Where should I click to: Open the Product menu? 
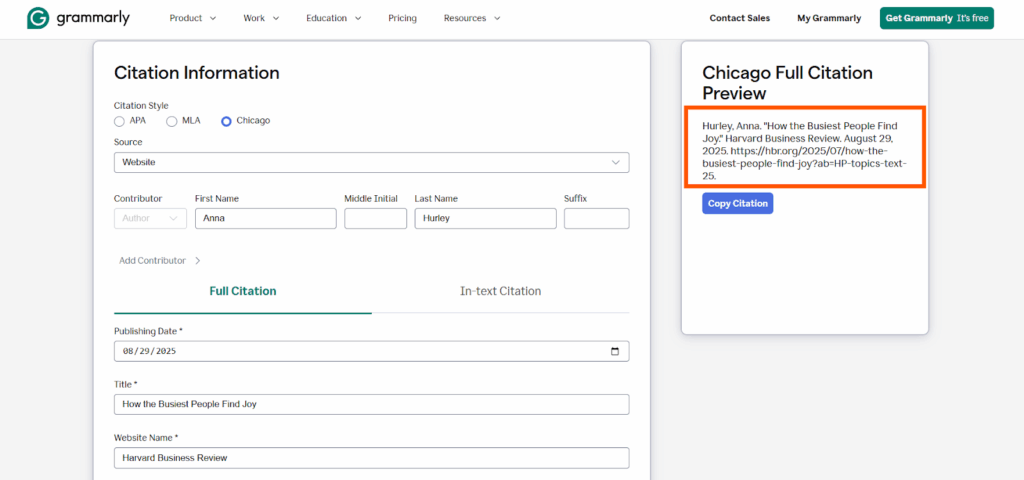(193, 18)
